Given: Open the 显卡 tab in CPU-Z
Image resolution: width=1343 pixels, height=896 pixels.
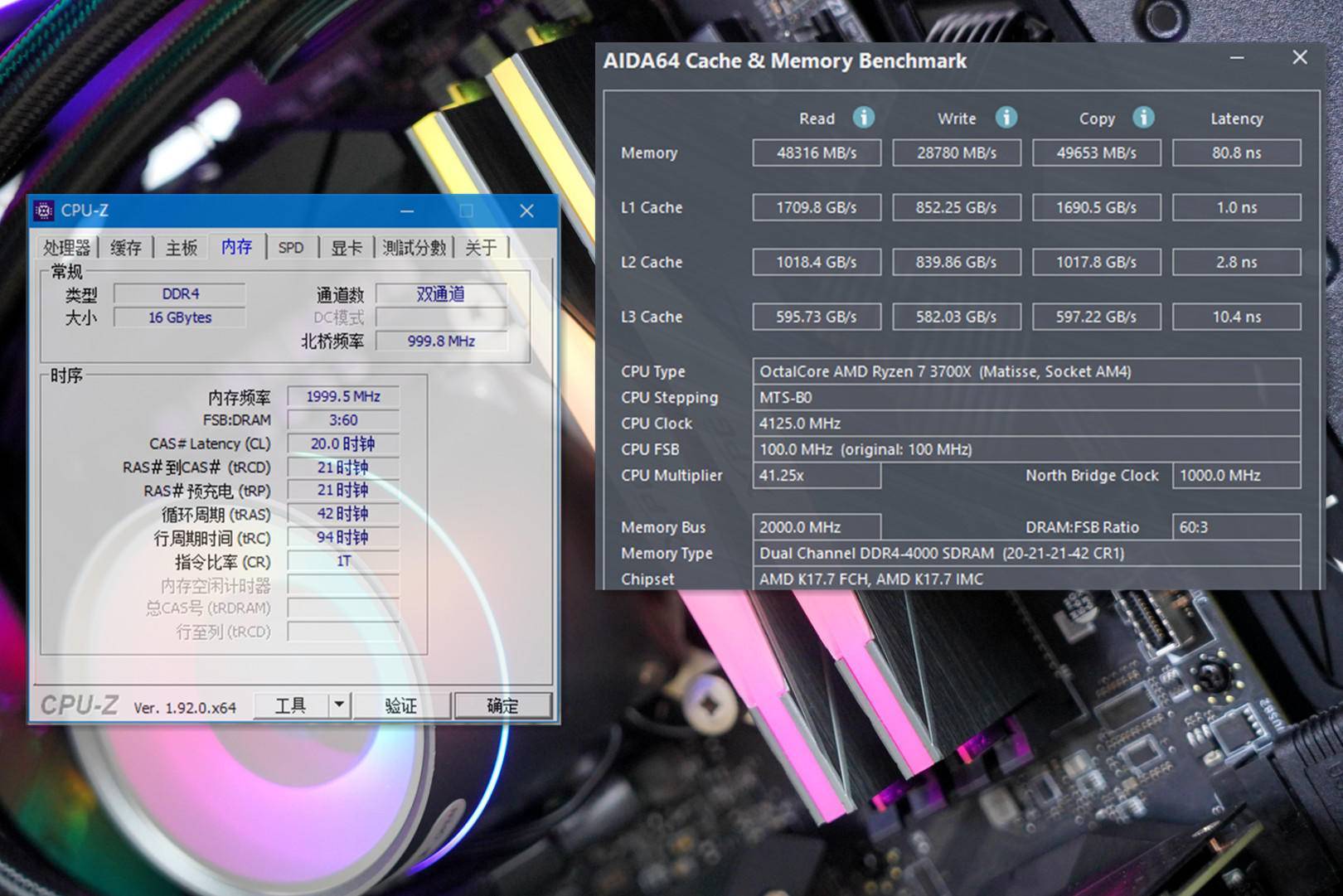Looking at the screenshot, I should (x=347, y=247).
